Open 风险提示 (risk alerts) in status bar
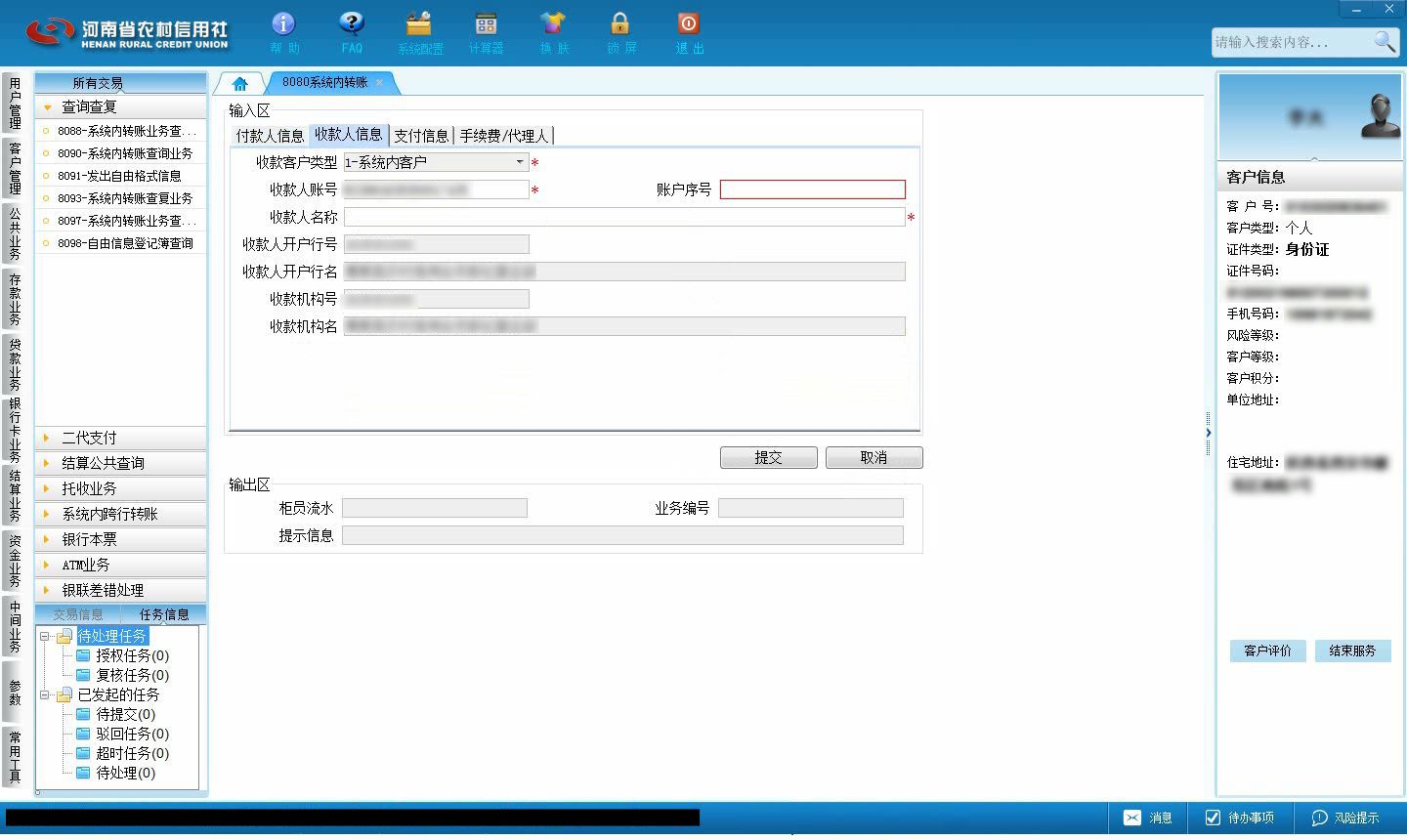 pos(1345,818)
